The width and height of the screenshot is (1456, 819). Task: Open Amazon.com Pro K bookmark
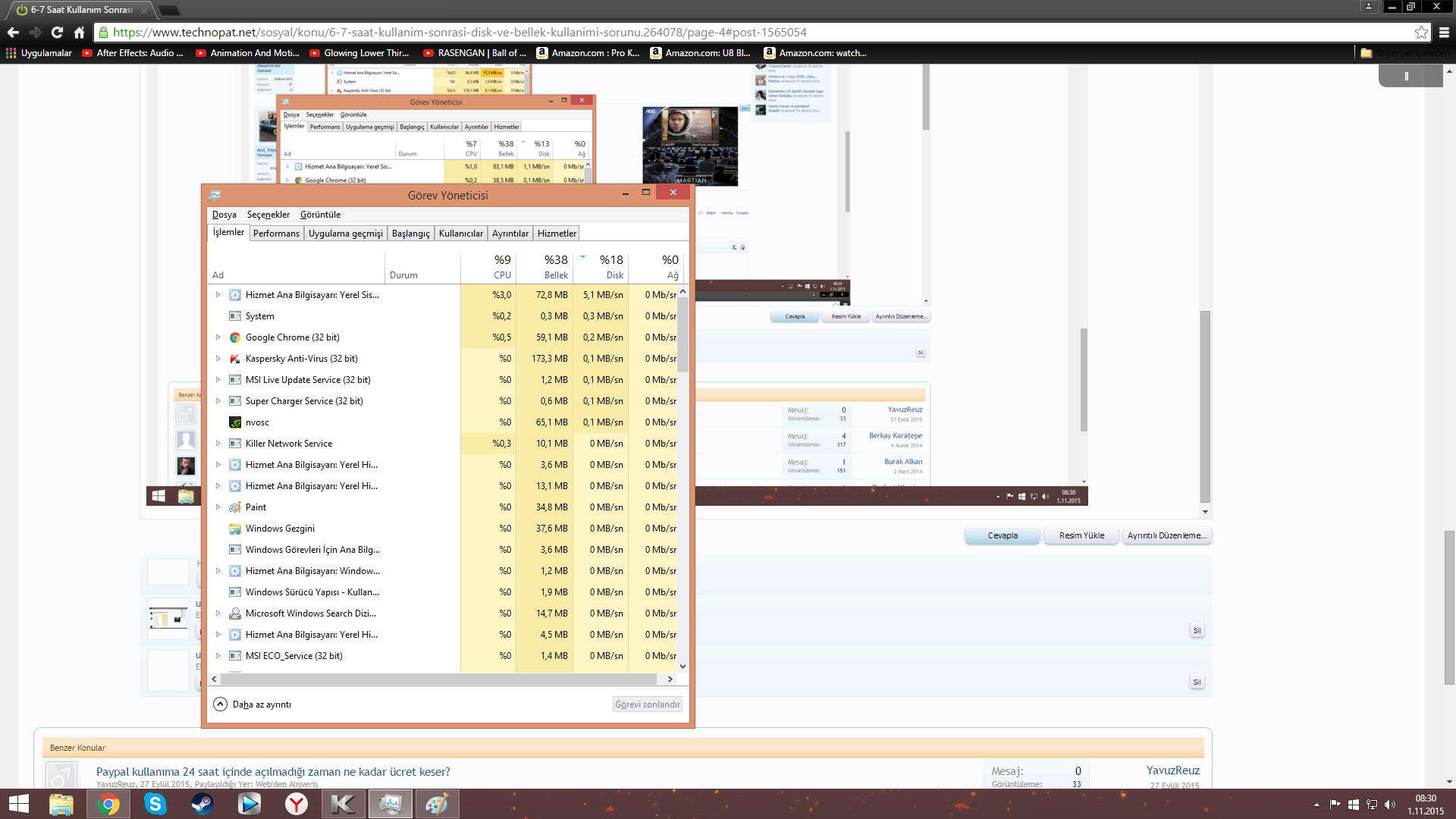pos(588,53)
